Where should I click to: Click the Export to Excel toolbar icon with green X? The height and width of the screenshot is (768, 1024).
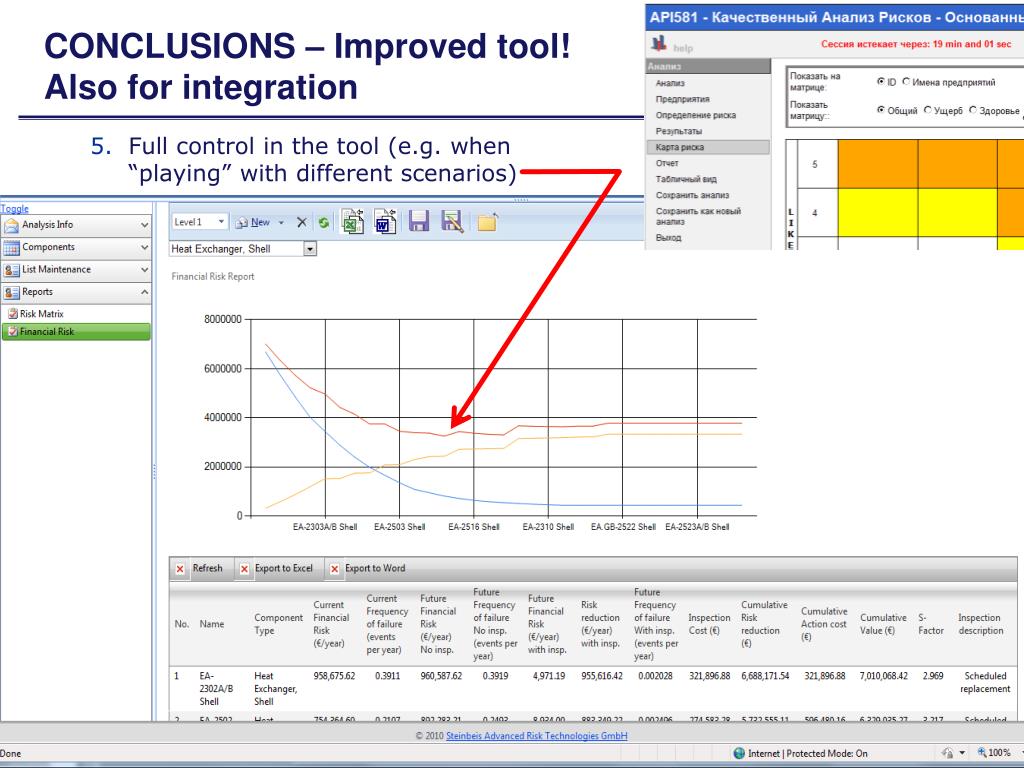tap(353, 222)
